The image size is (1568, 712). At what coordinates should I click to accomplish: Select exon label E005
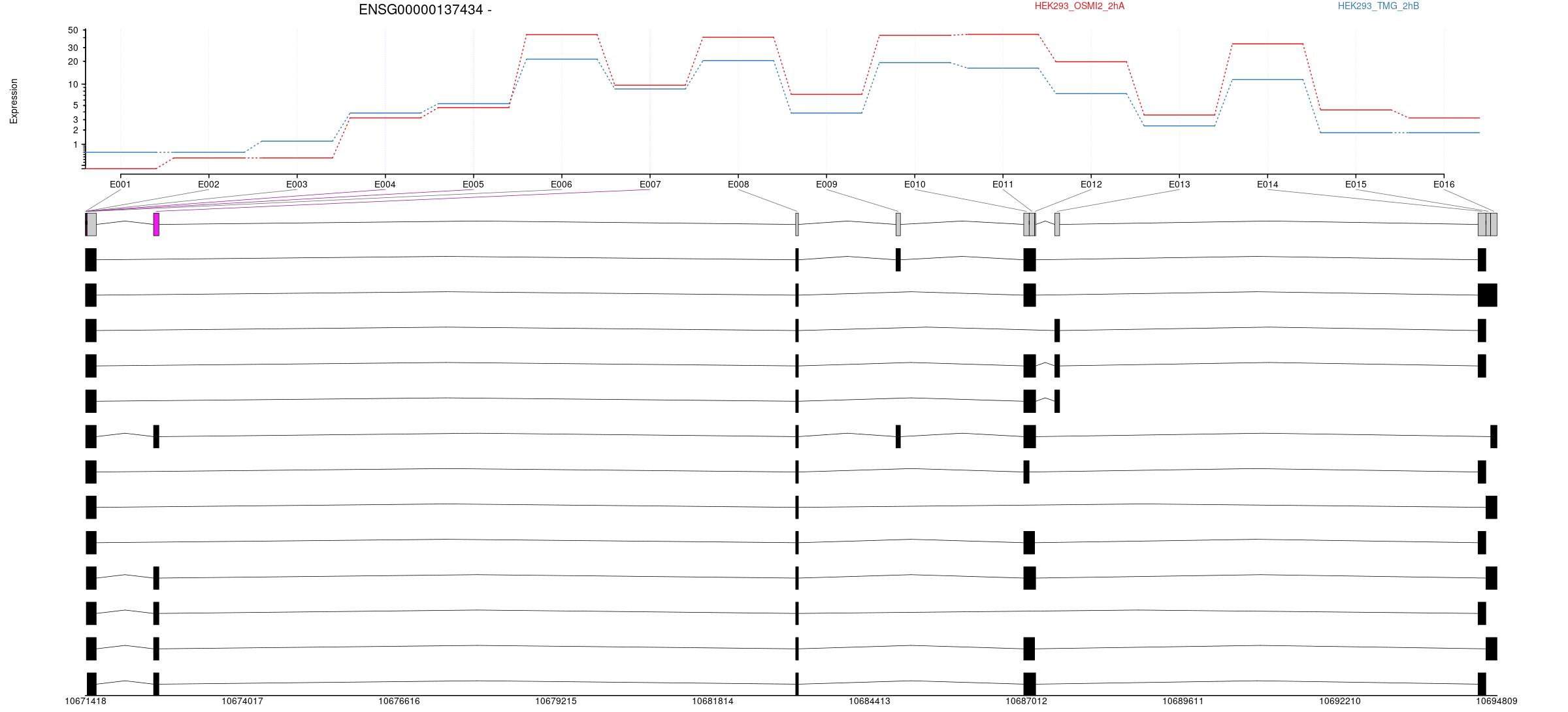coord(473,184)
